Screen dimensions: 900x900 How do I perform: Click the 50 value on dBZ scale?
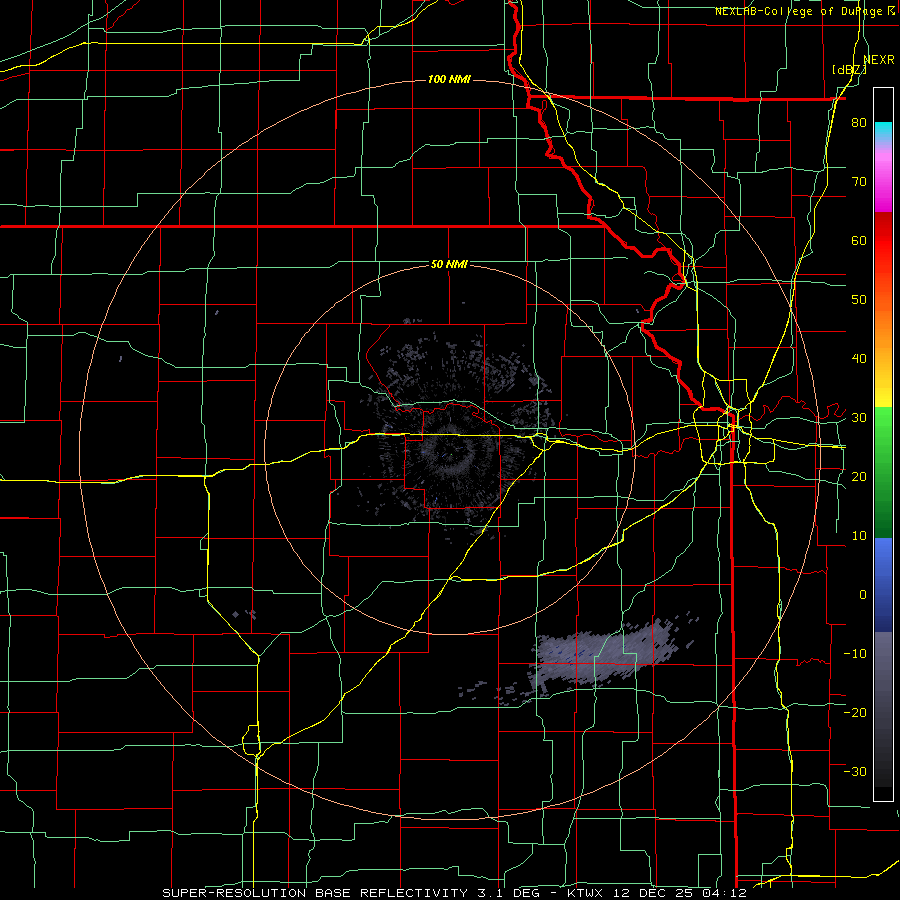tap(859, 300)
